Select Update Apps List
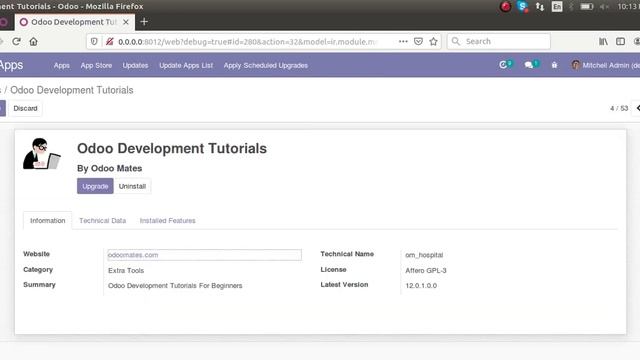Viewport: 640px width, 360px height. click(x=186, y=65)
